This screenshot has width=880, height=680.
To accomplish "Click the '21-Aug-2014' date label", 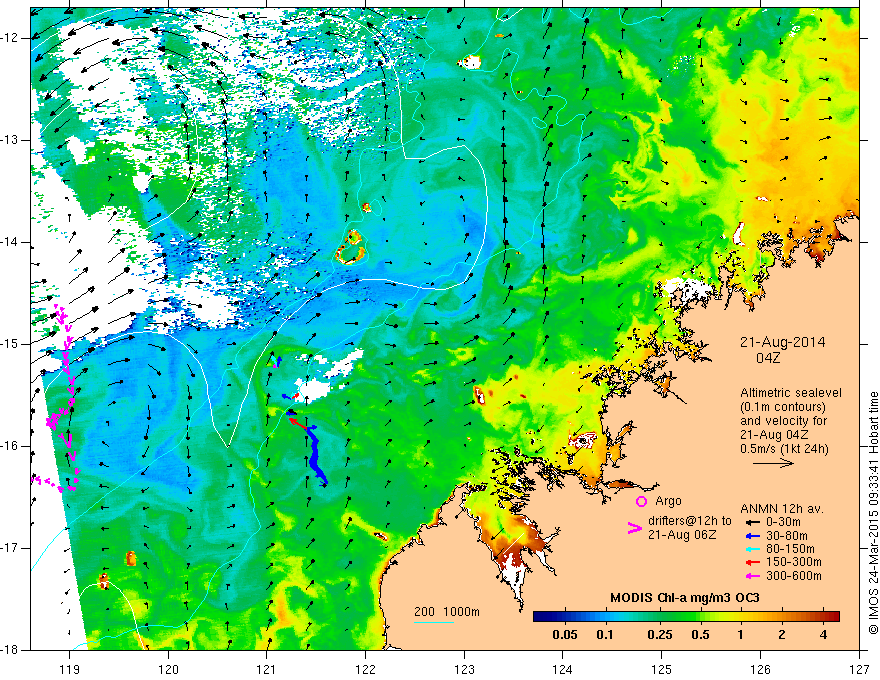I will 782,342.
